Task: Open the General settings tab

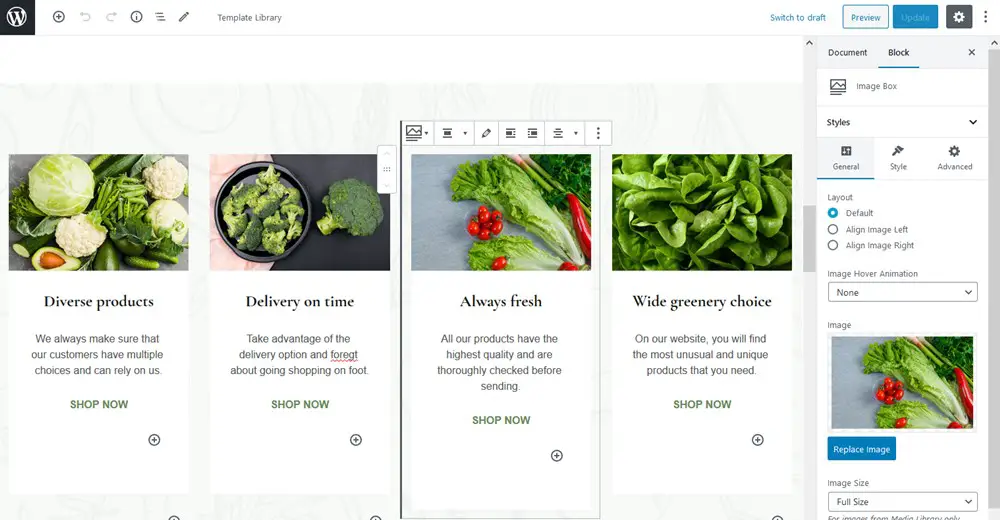Action: (846, 158)
